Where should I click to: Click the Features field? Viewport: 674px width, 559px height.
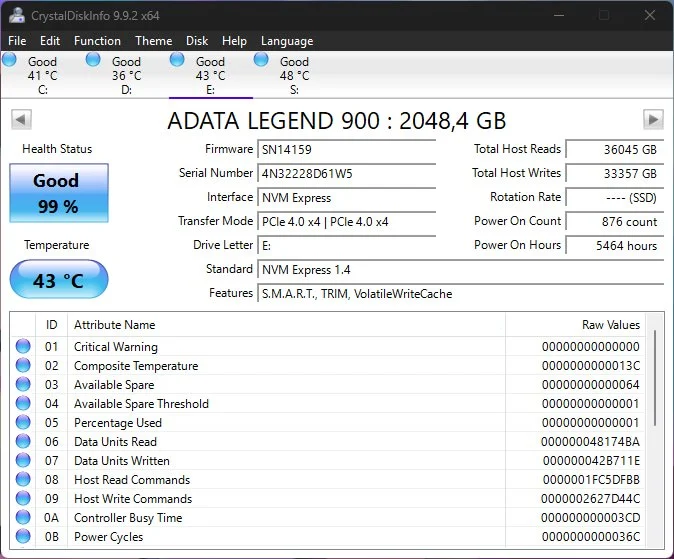(461, 294)
